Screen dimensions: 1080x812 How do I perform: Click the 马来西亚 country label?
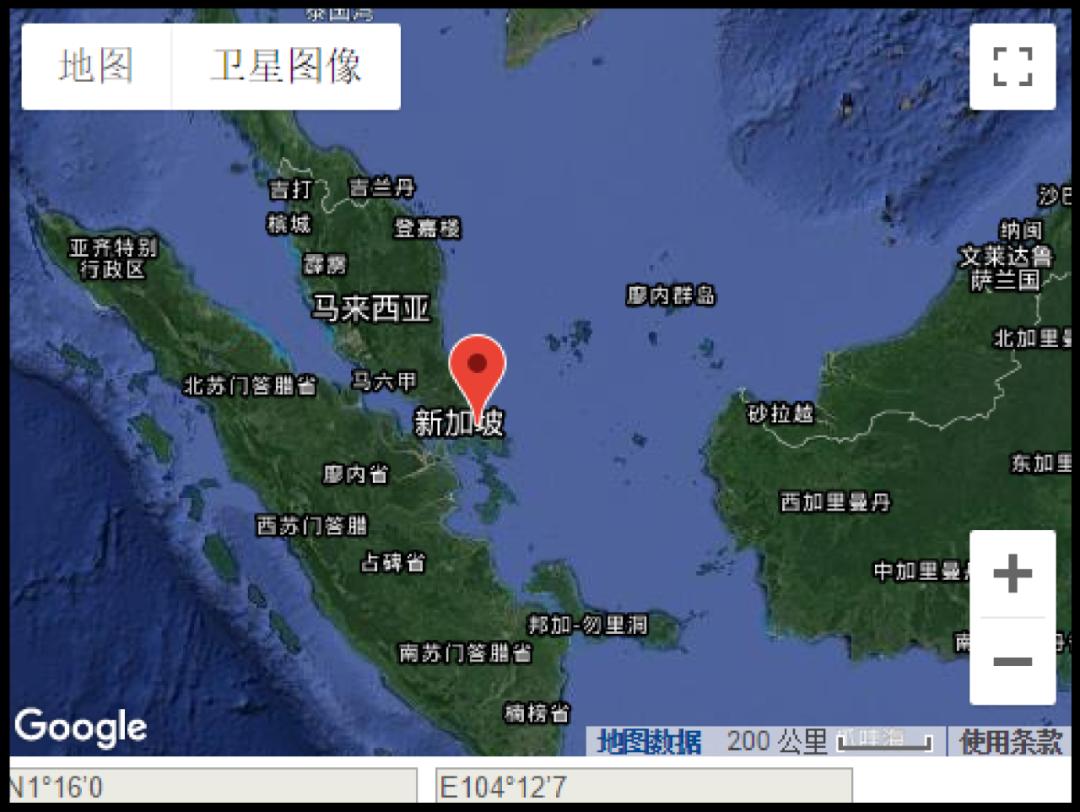click(371, 308)
